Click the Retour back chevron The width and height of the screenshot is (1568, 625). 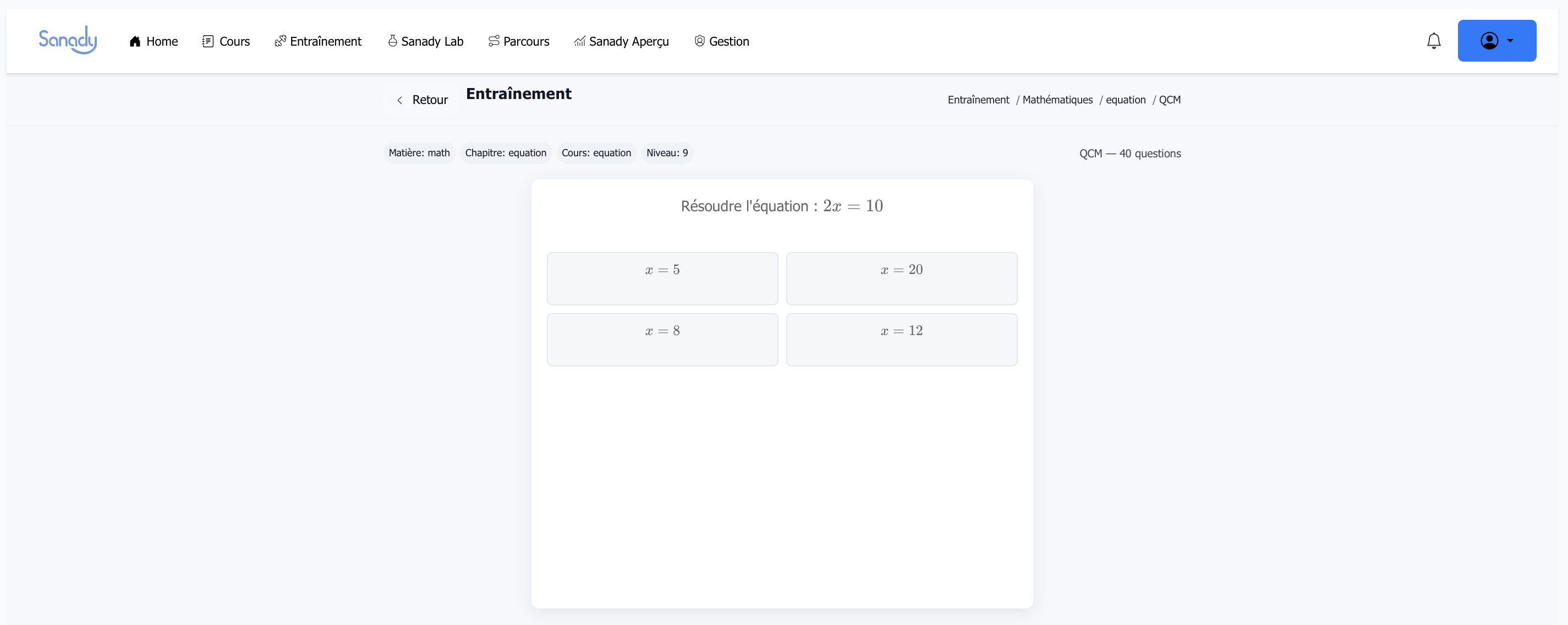399,101
